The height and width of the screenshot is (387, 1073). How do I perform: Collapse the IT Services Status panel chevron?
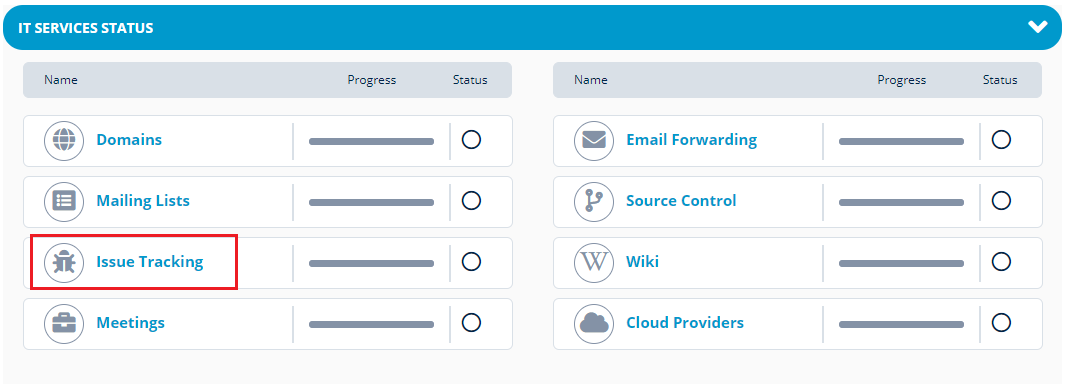1037,27
